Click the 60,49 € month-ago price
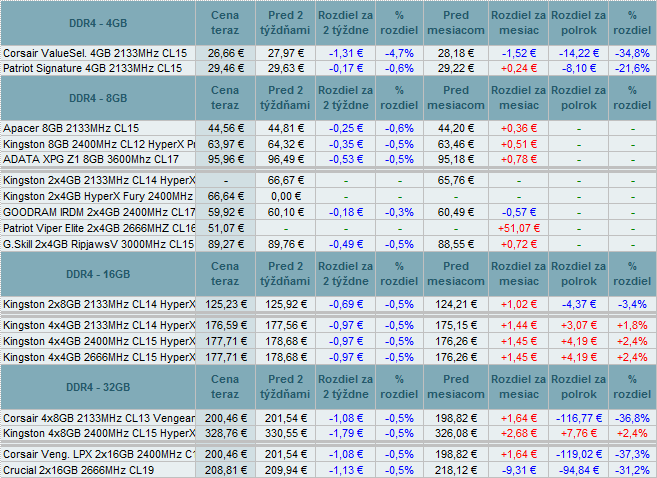The image size is (657, 478). (x=456, y=212)
